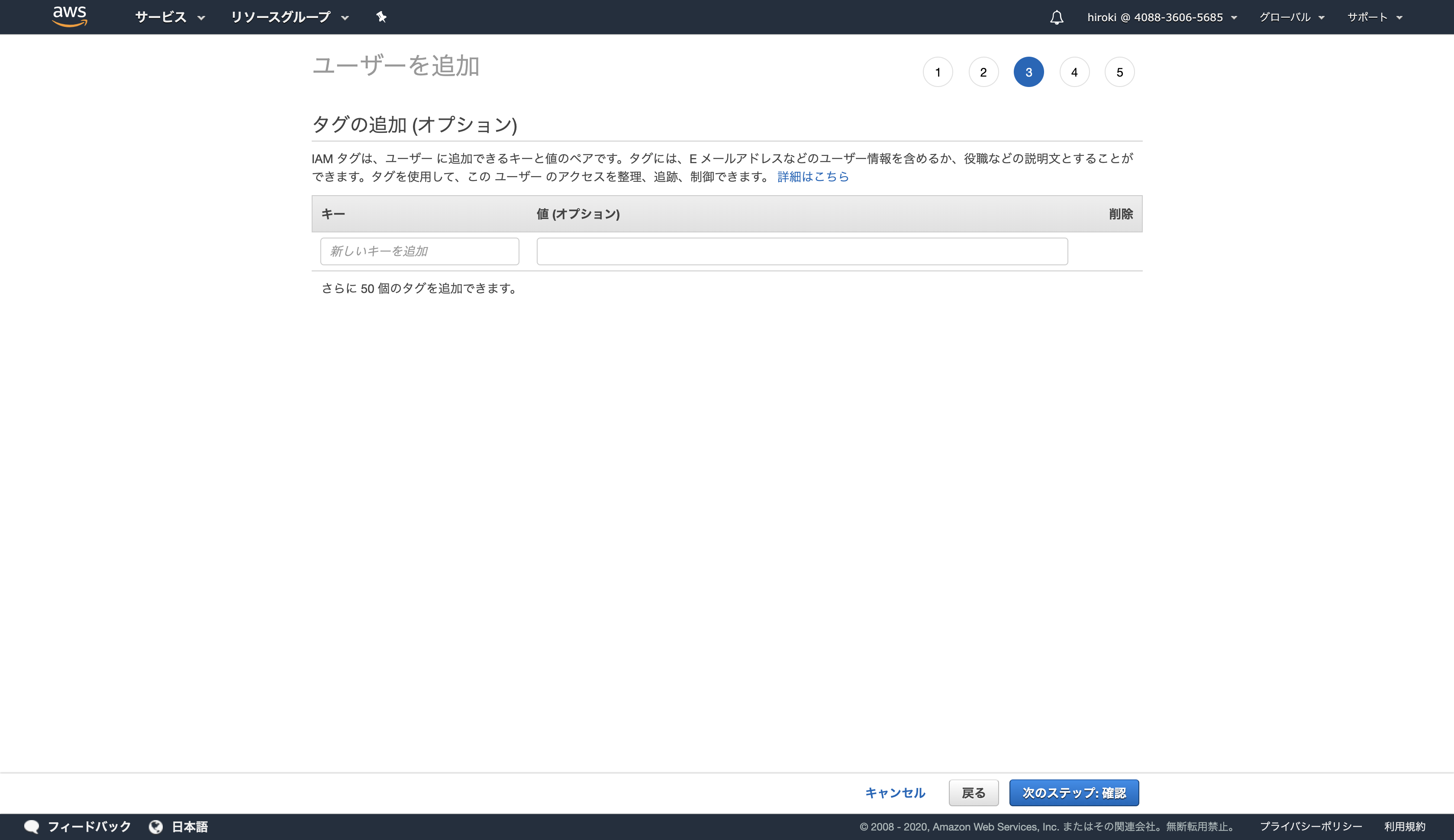
Task: Click the AWS logo home icon
Action: click(x=69, y=16)
